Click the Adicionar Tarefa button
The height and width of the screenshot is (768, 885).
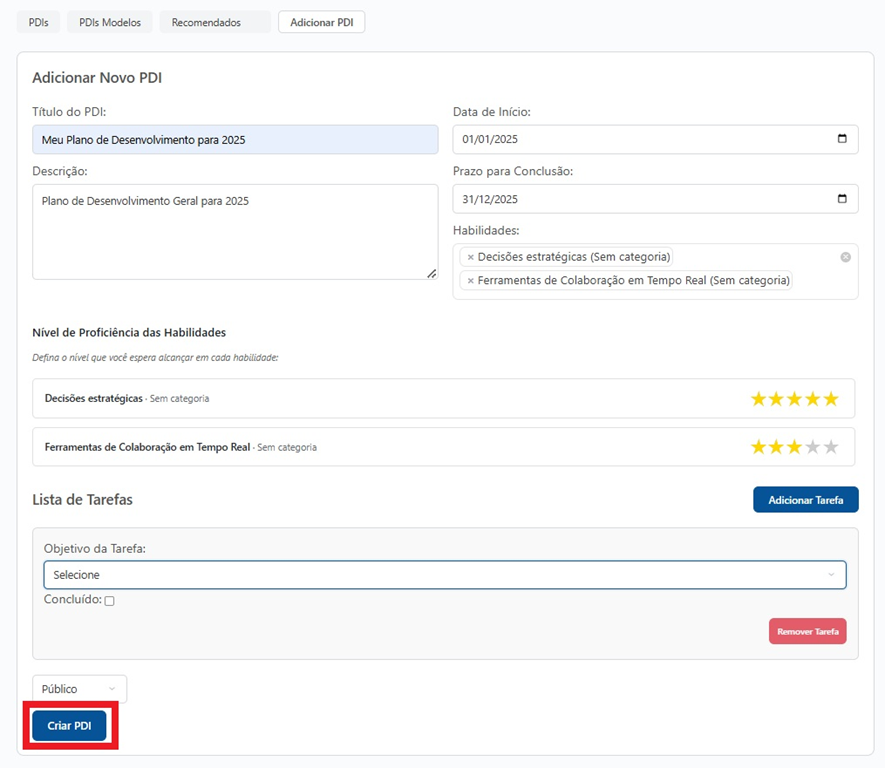tap(805, 500)
